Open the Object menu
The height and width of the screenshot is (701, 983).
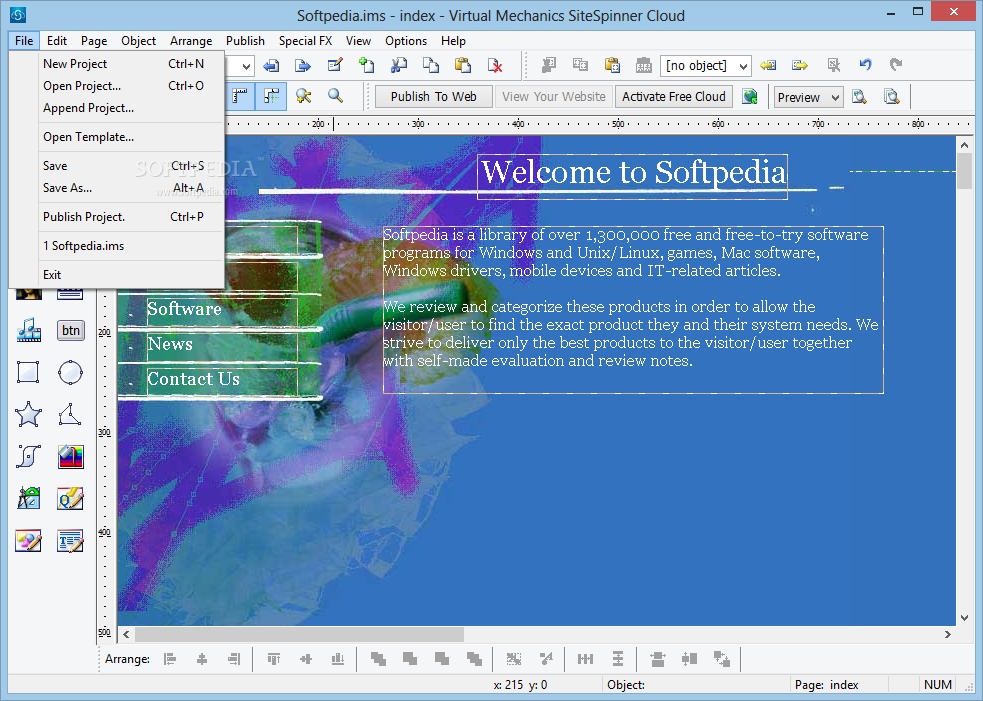[x=139, y=41]
